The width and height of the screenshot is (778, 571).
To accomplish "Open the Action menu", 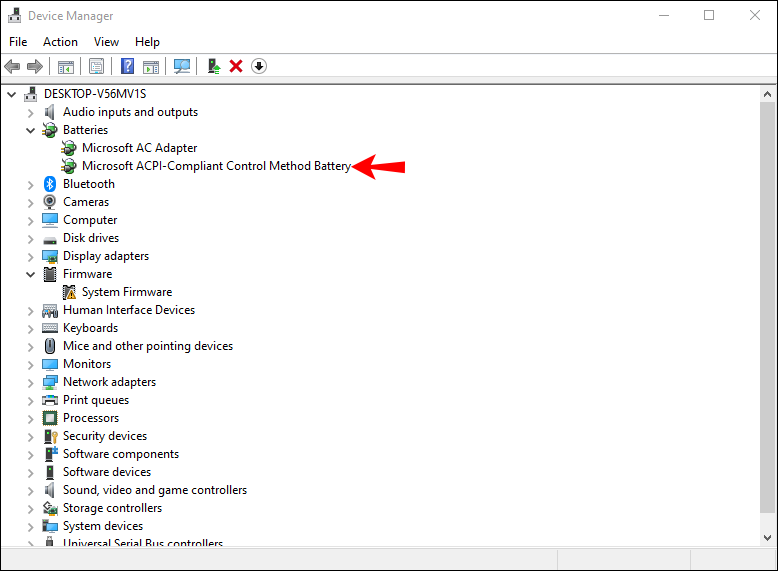I will (x=60, y=42).
